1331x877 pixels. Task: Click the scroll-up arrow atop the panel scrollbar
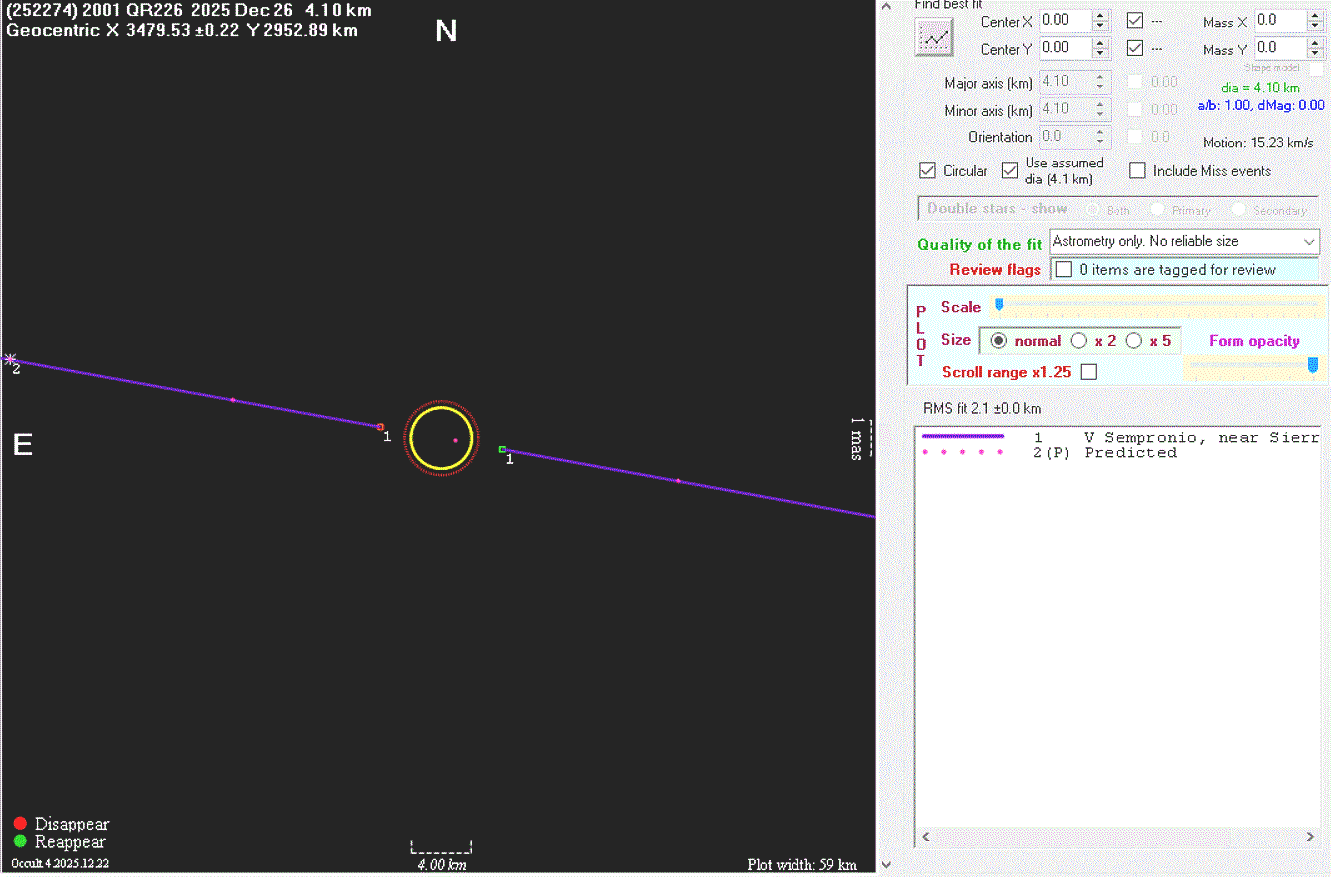(884, 5)
